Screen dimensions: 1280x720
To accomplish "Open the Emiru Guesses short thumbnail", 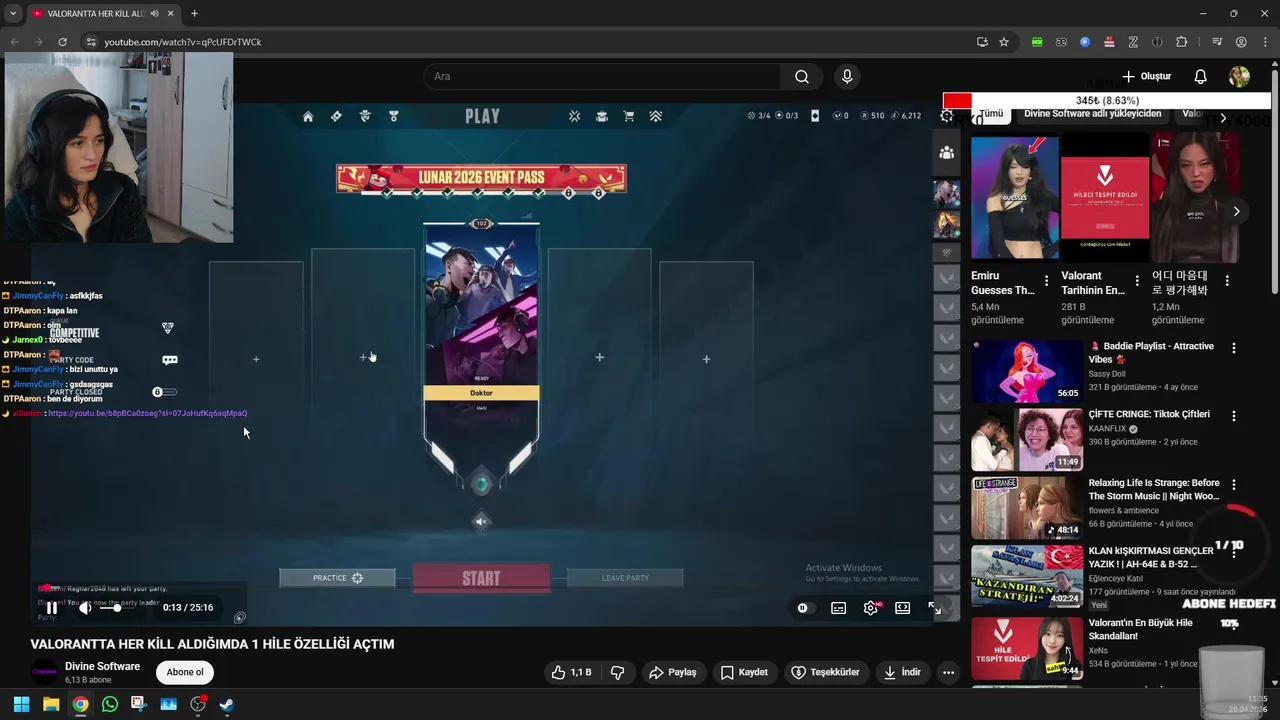I will (x=1015, y=198).
